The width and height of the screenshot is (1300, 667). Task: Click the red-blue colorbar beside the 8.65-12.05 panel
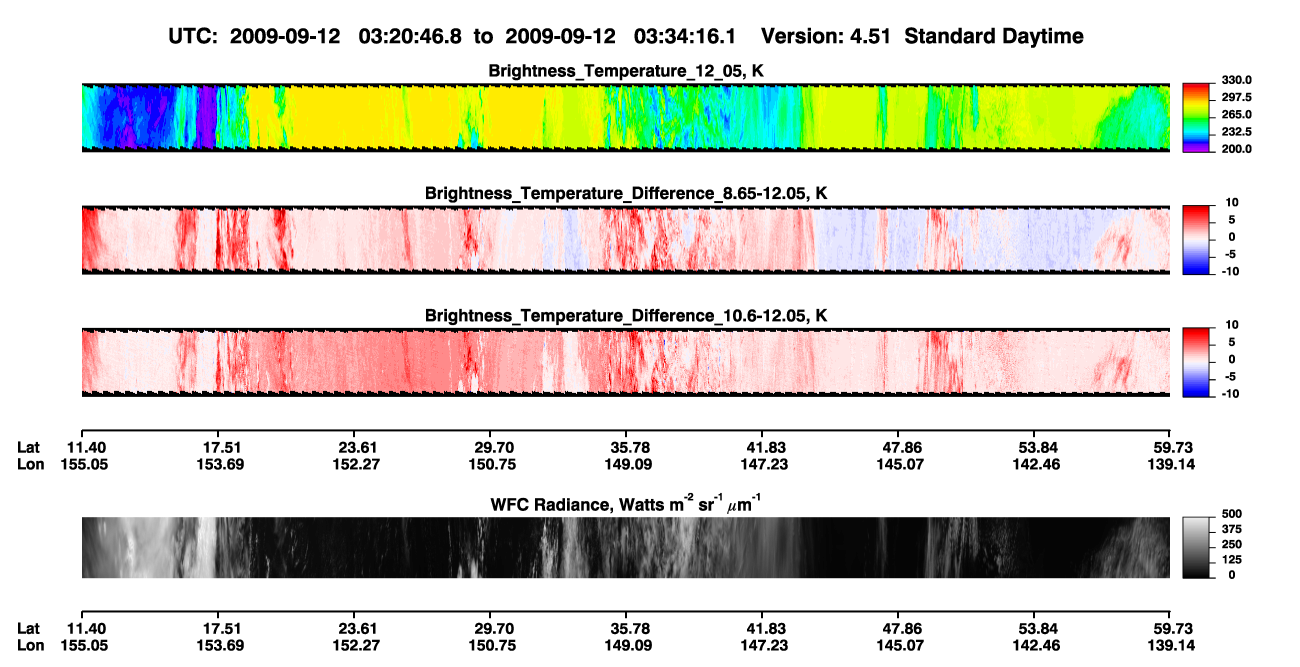pos(1197,240)
